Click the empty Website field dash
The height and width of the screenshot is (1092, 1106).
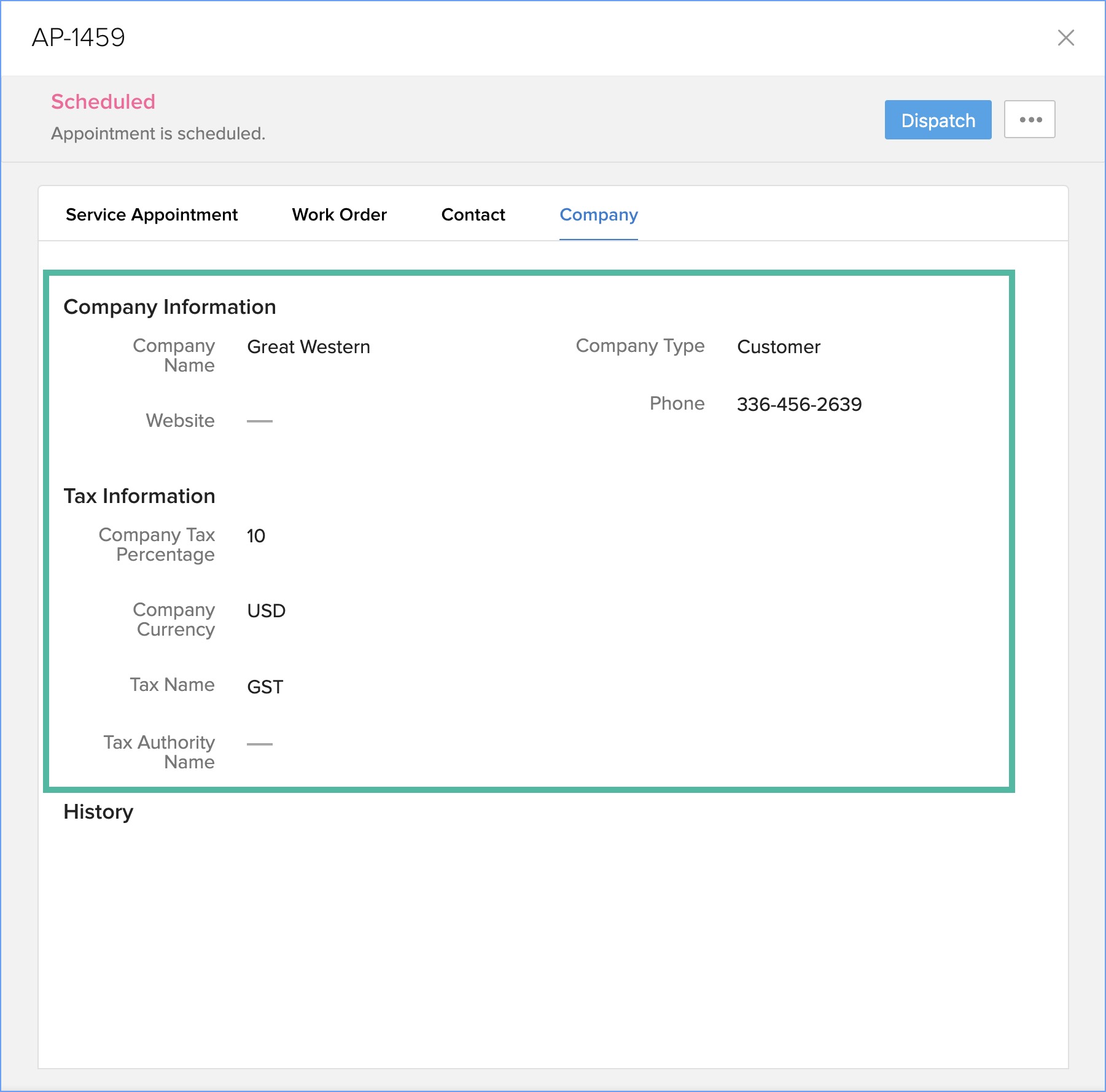(x=259, y=421)
